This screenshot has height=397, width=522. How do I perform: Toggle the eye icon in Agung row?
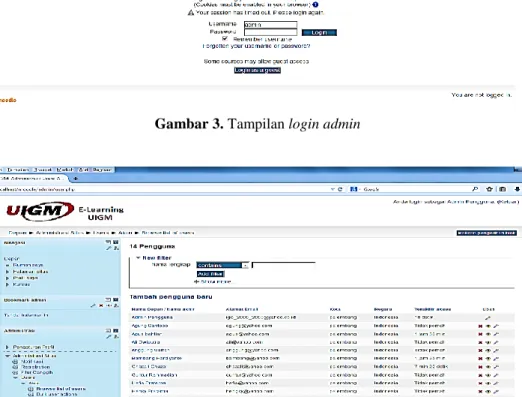point(488,326)
